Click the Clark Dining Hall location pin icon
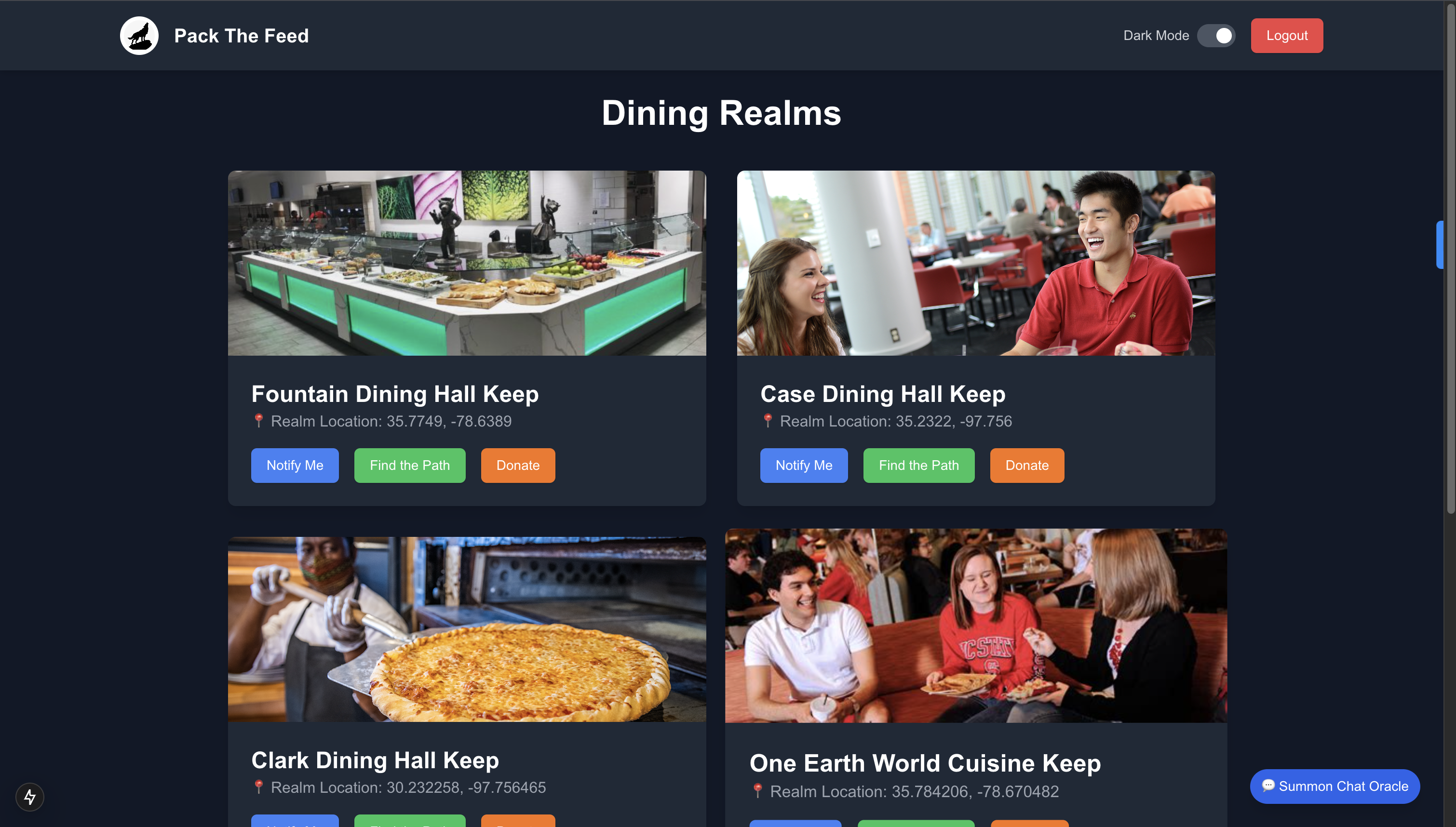The width and height of the screenshot is (1456, 827). 258,787
